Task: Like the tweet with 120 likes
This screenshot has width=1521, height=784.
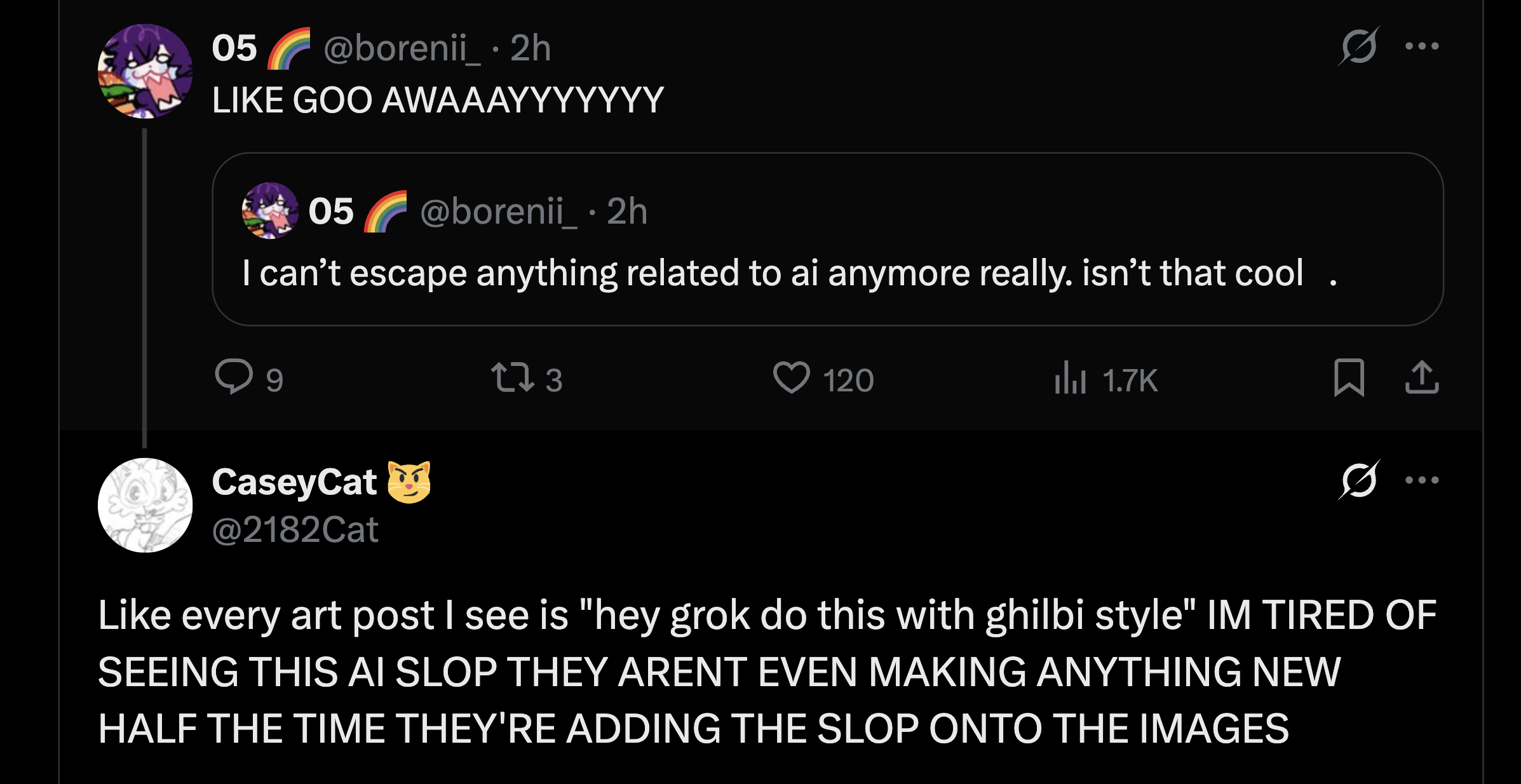Action: click(x=791, y=377)
